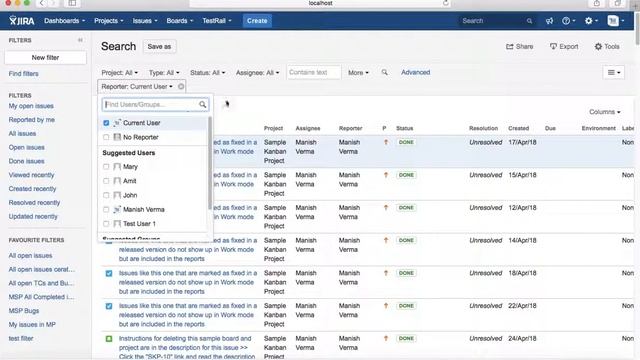Click the browser back arrow

42,3
